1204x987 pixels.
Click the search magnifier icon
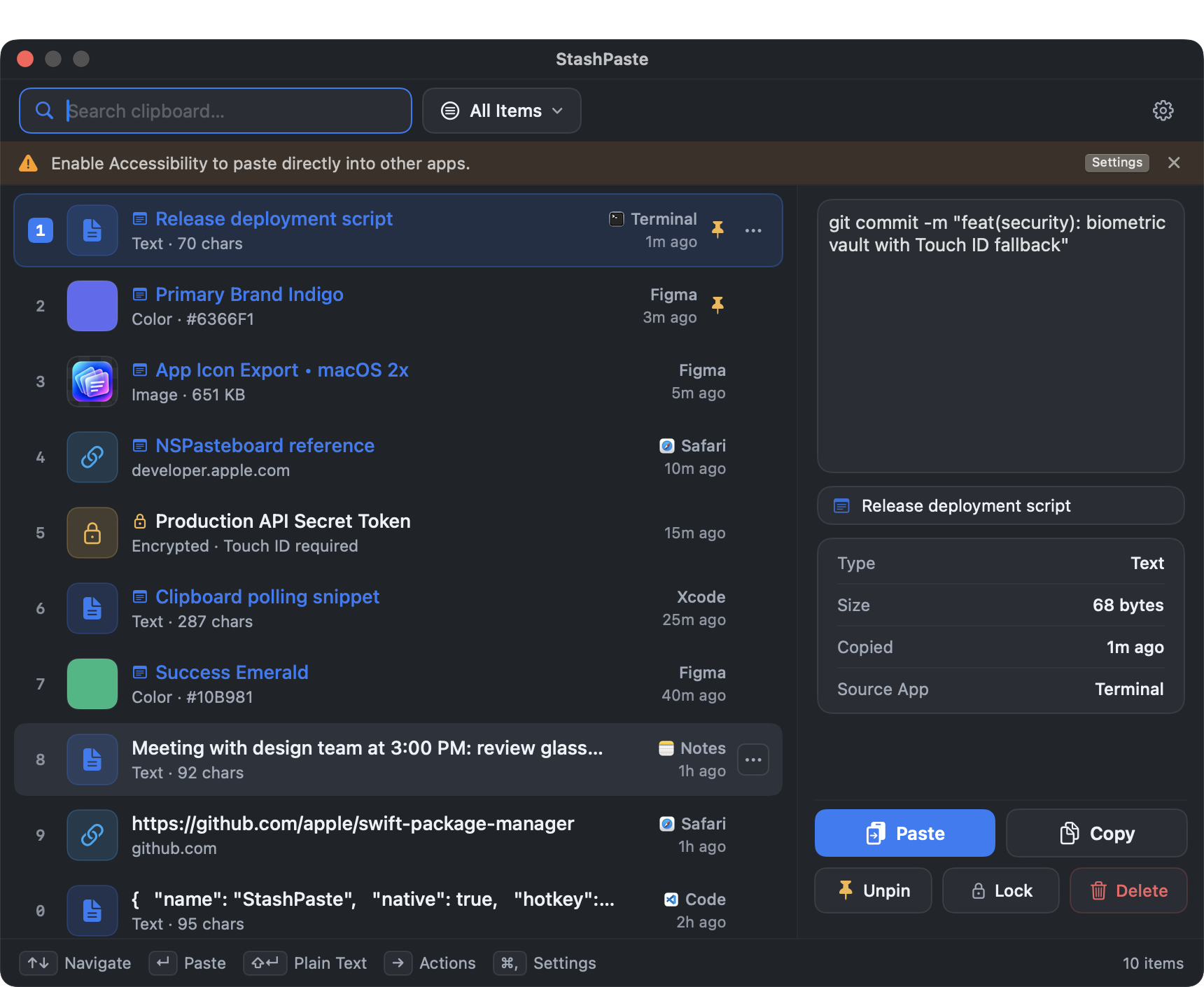(44, 111)
